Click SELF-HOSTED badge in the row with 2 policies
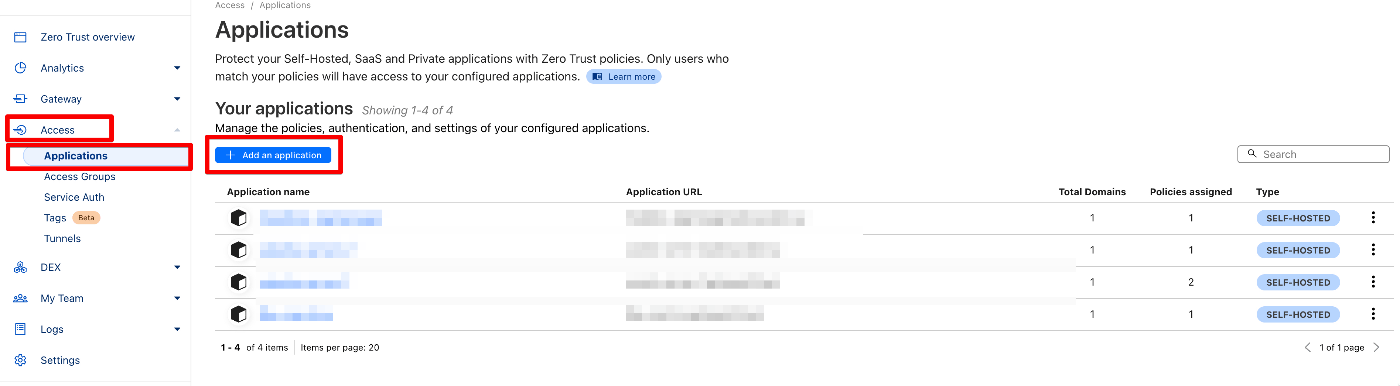Screen dimensions: 1400x386 1298,282
